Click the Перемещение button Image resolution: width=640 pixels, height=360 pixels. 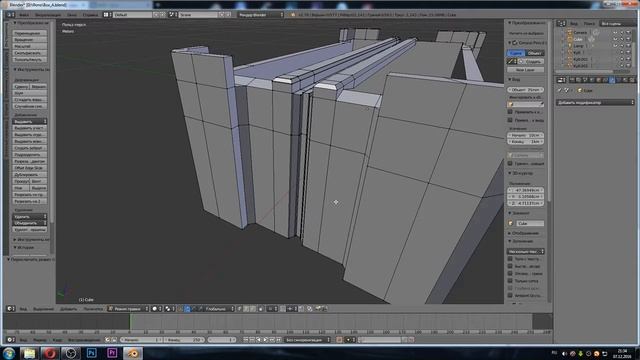(30, 33)
